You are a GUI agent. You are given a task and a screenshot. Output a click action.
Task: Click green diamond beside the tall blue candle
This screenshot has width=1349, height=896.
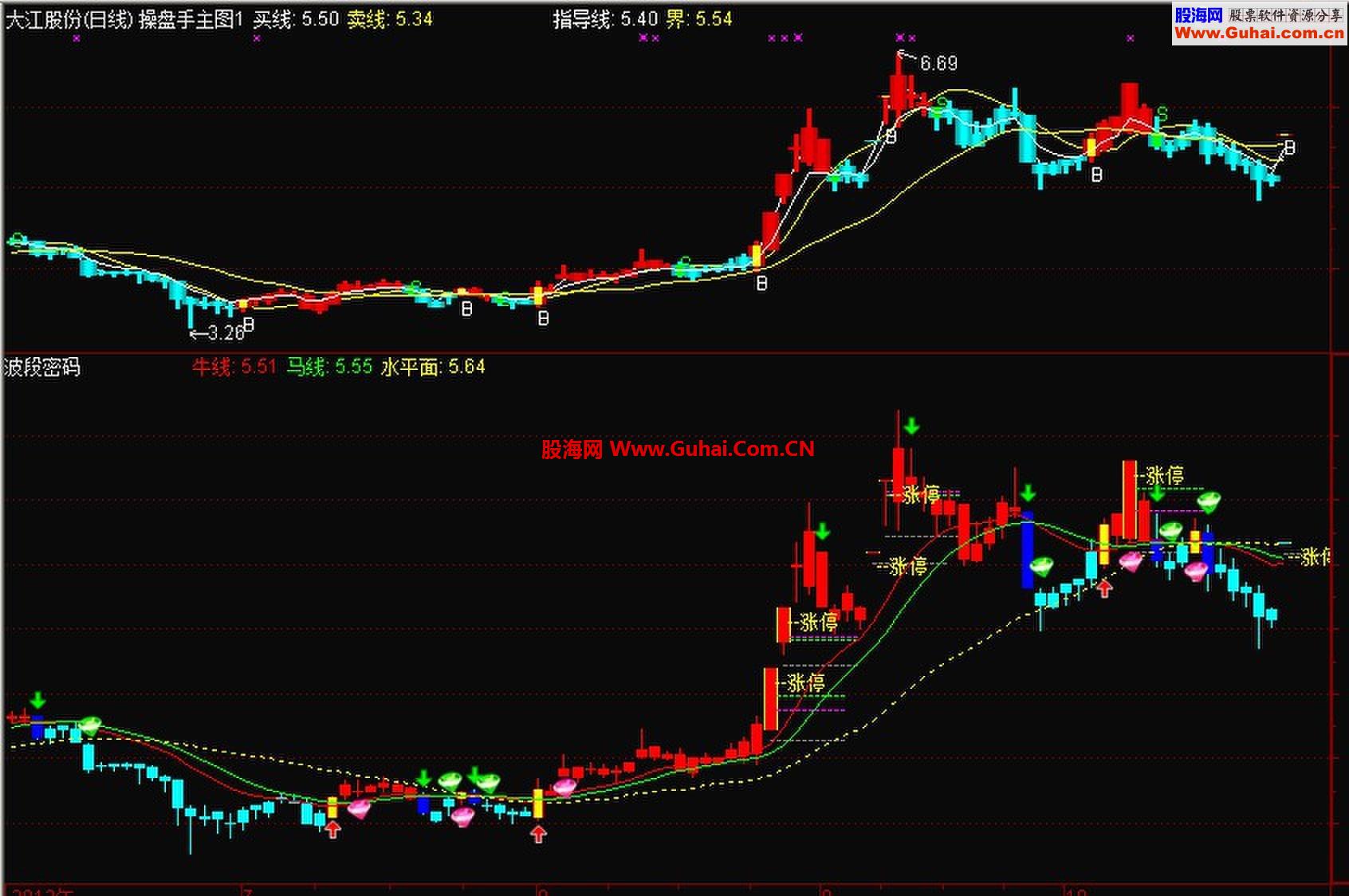coord(1041,567)
